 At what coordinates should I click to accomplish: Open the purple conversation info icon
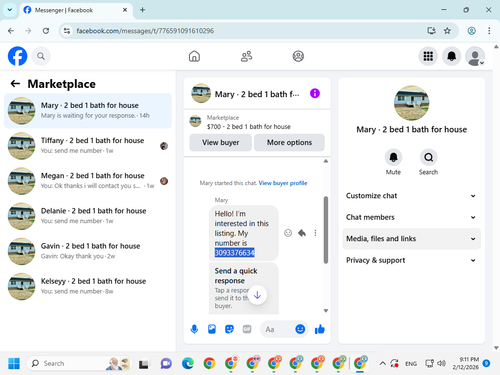point(315,93)
